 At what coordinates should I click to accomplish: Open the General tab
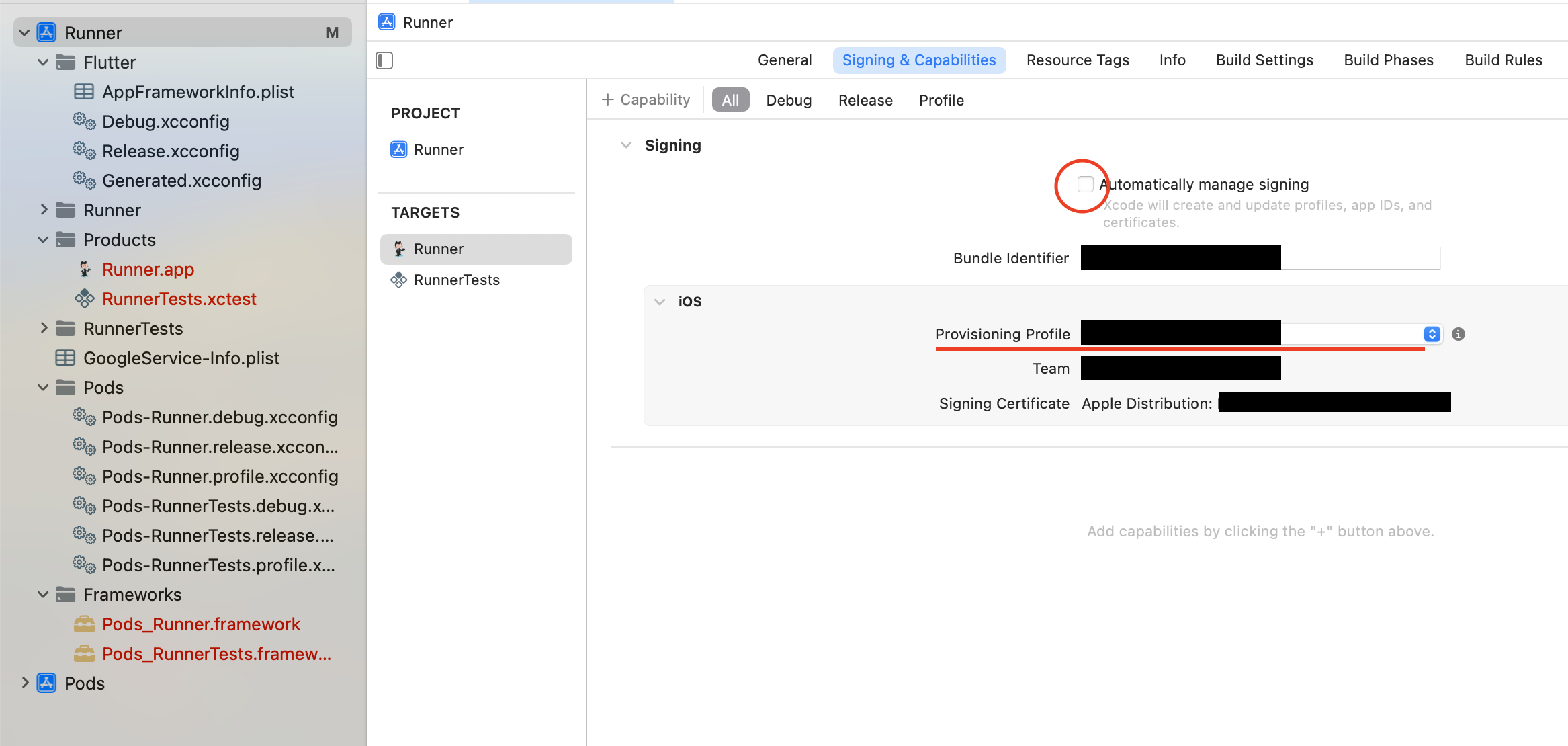coord(784,60)
